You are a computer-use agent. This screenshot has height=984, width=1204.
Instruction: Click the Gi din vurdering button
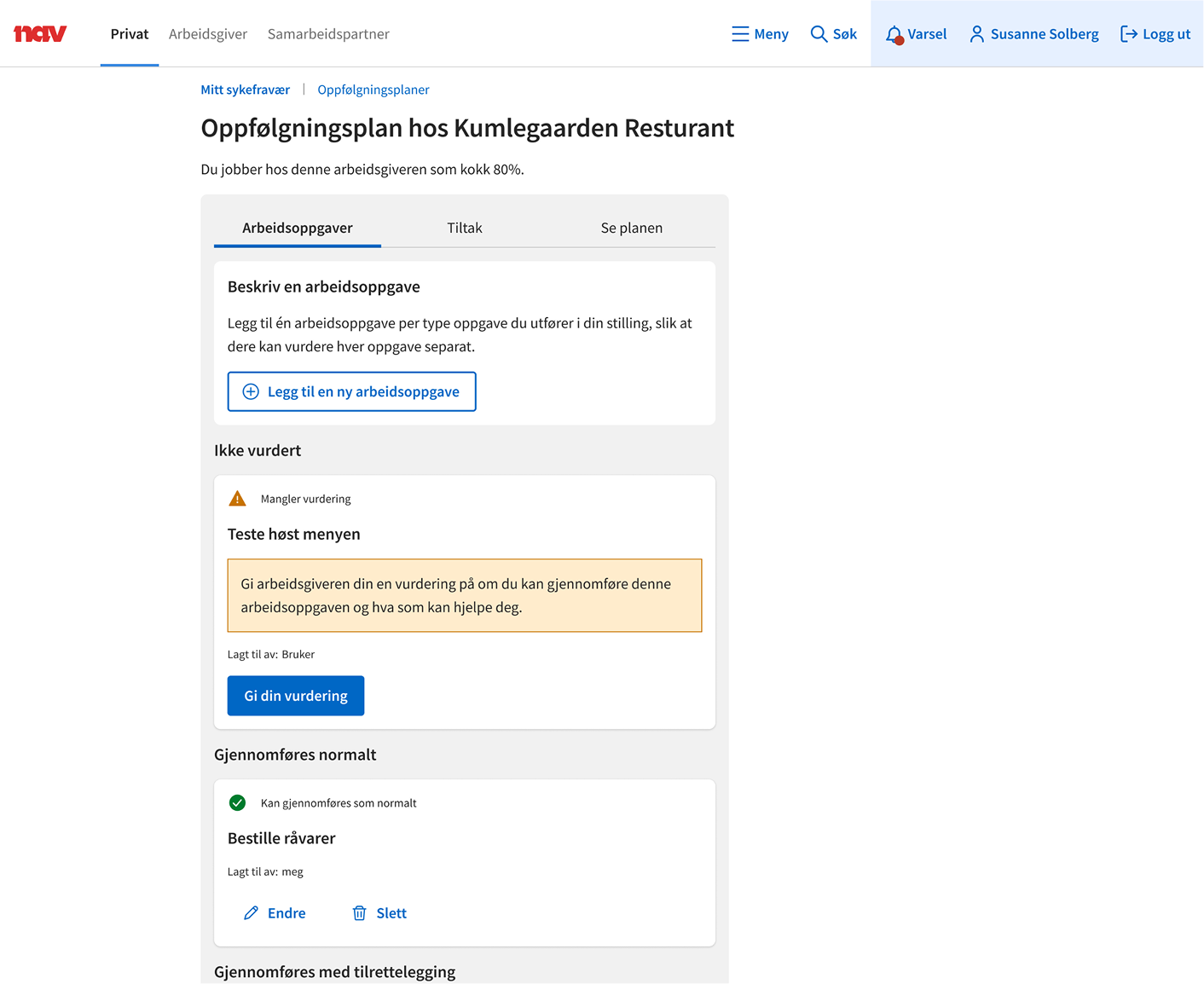click(x=296, y=696)
